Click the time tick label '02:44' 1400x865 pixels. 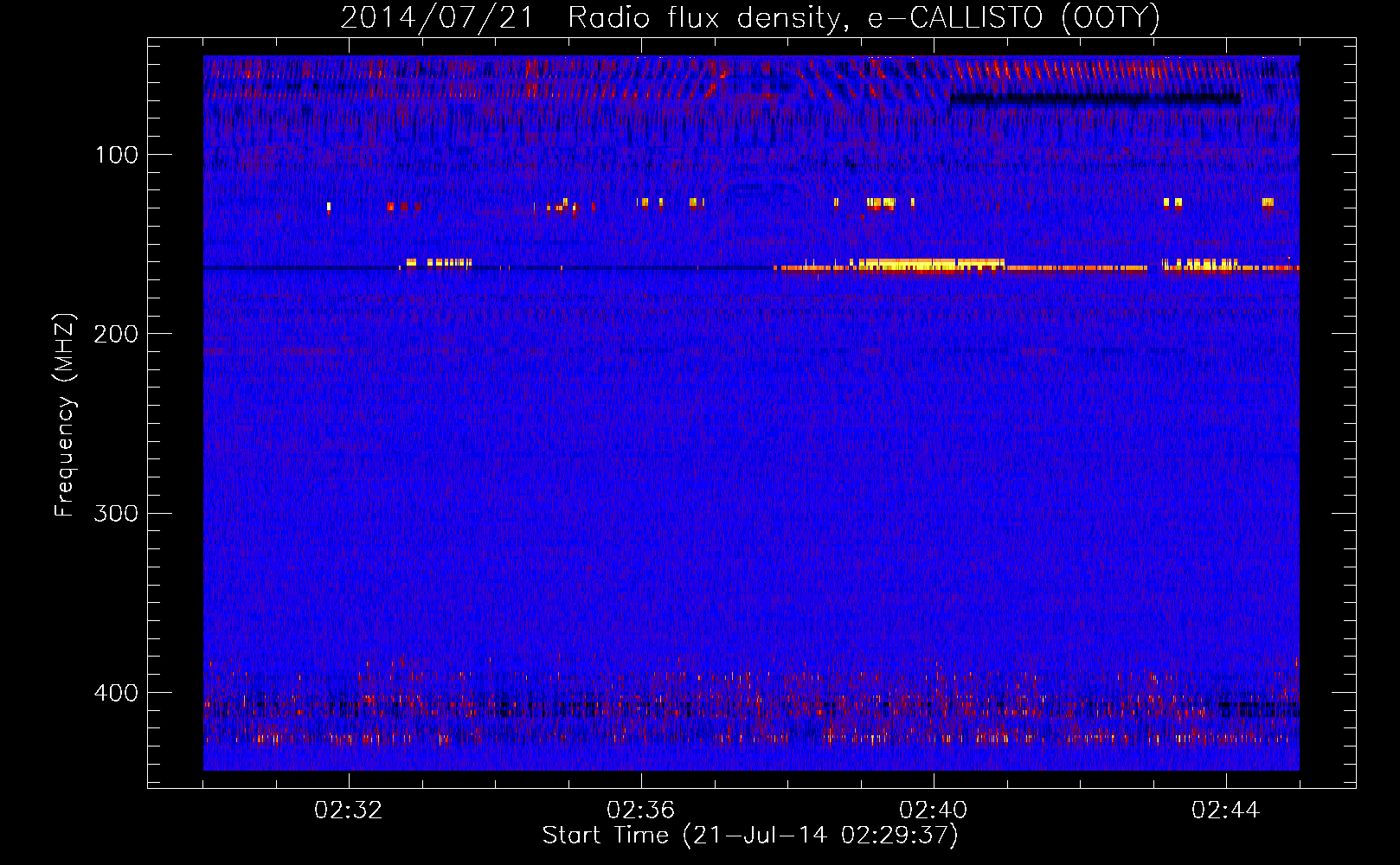tap(1226, 811)
